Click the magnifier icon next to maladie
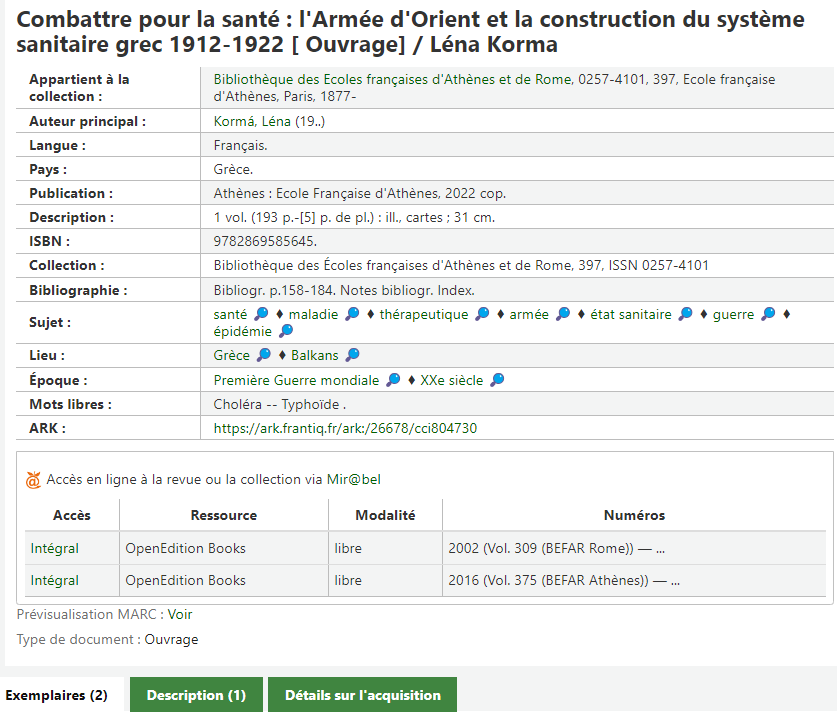Image resolution: width=837 pixels, height=713 pixels. coord(352,314)
